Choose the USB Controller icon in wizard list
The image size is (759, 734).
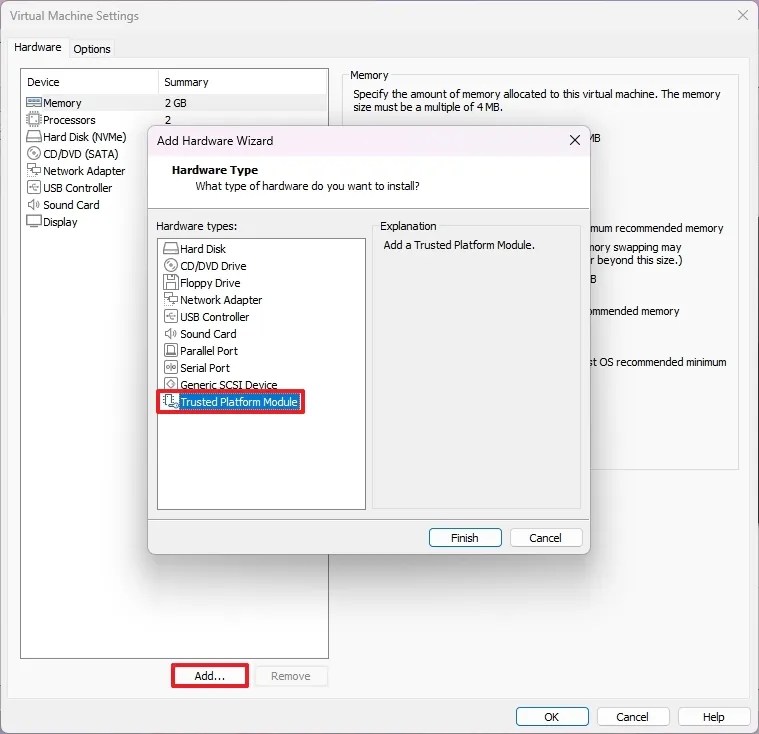point(171,317)
